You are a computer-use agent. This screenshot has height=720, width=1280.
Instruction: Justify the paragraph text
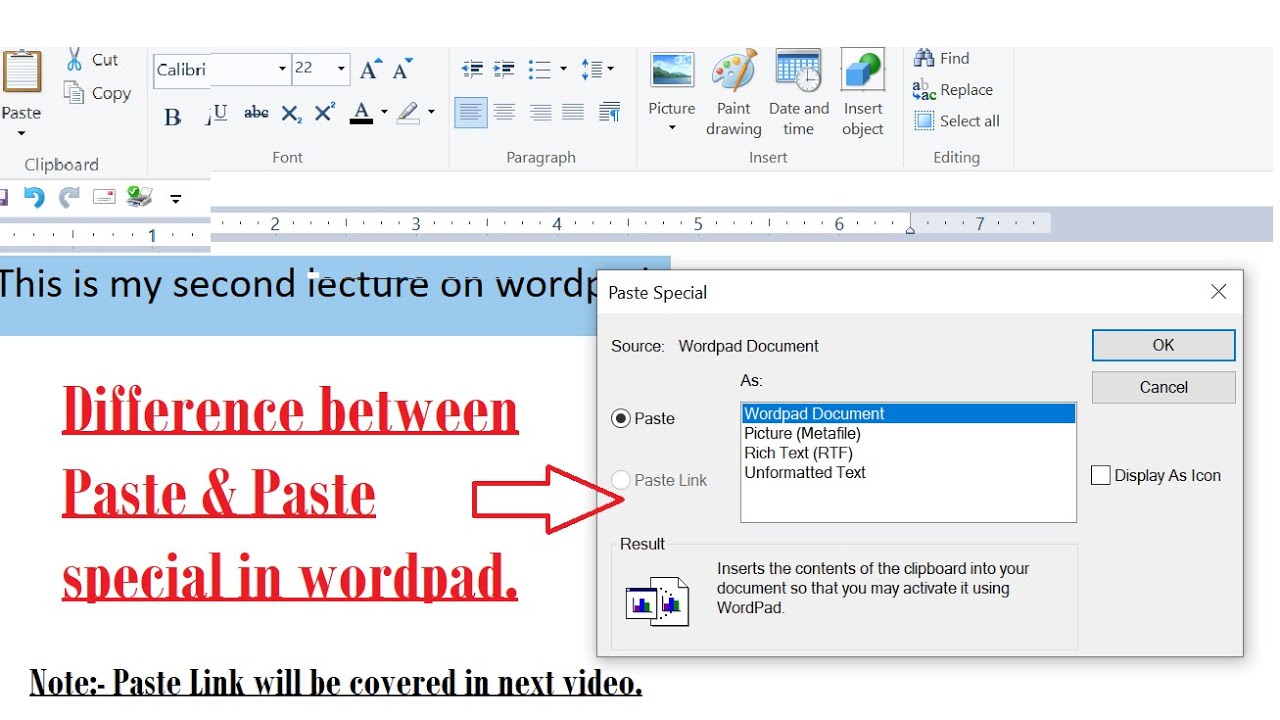coord(573,112)
